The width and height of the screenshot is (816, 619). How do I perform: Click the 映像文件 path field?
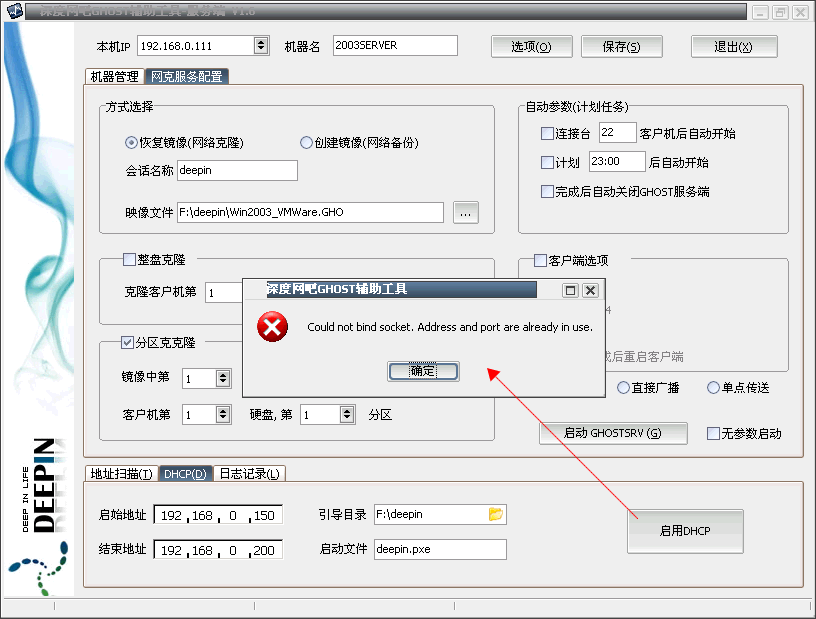pos(311,212)
